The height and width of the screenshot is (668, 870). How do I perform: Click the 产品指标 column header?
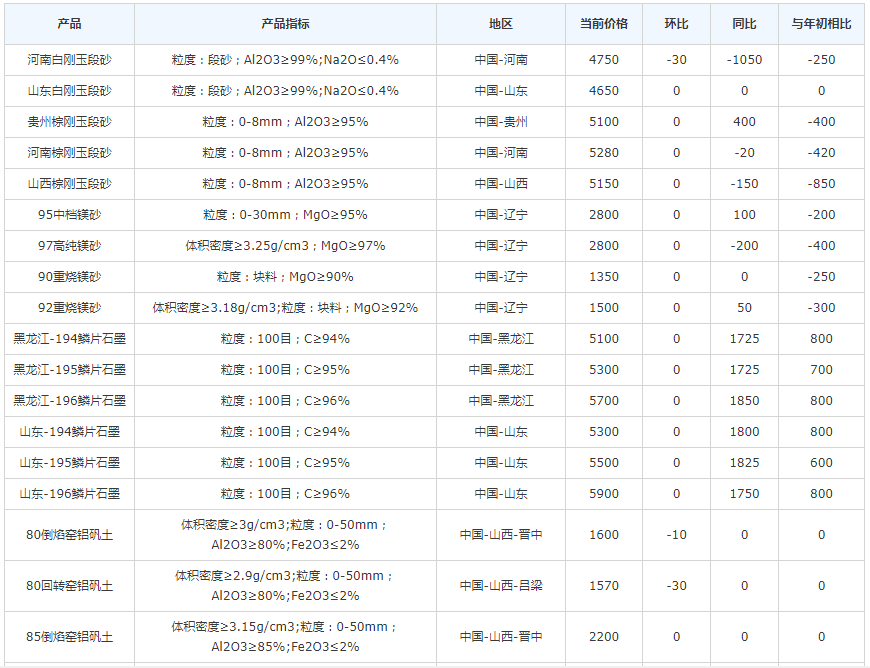click(285, 24)
